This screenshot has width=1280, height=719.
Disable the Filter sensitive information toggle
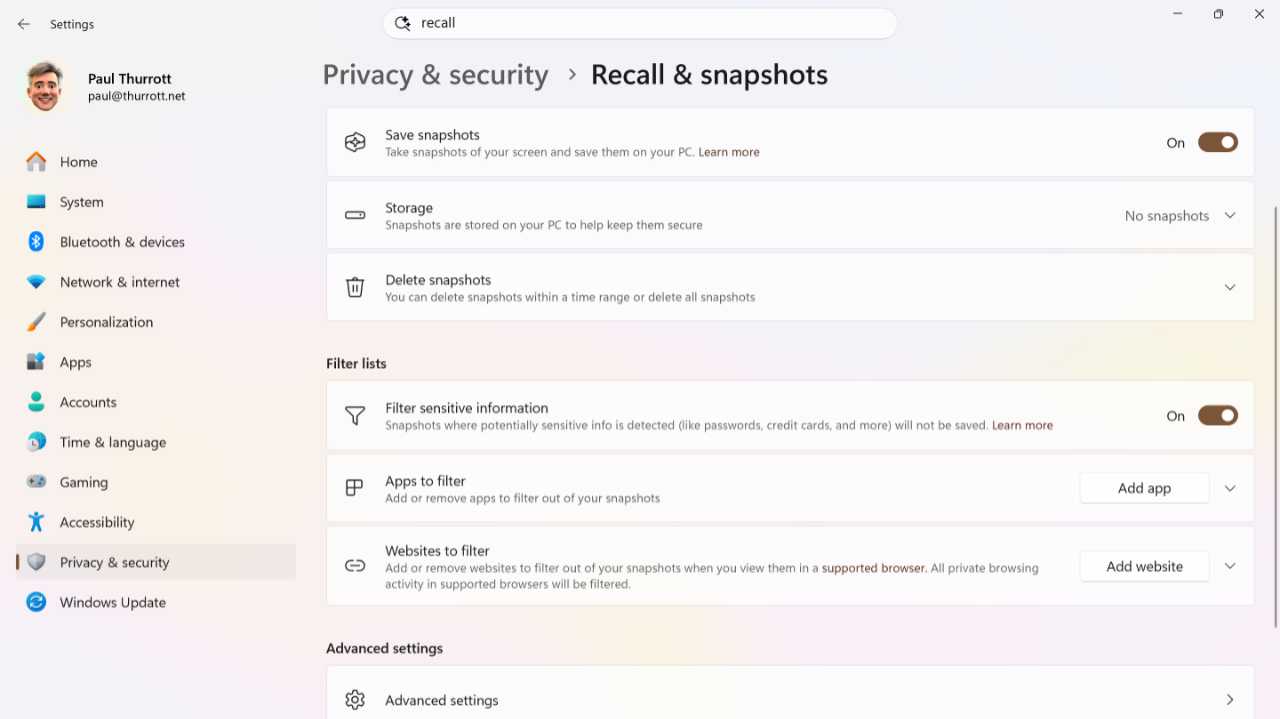pos(1218,416)
